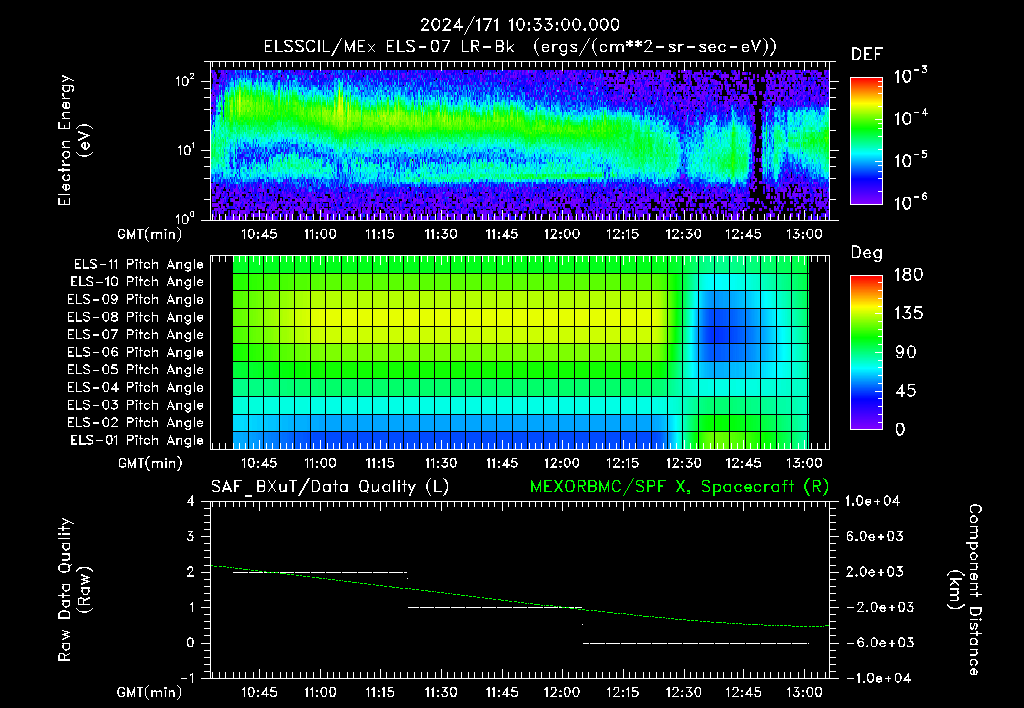Image resolution: width=1024 pixels, height=708 pixels.
Task: Click the 11:30 tick under the data quality plot
Action: (441, 692)
